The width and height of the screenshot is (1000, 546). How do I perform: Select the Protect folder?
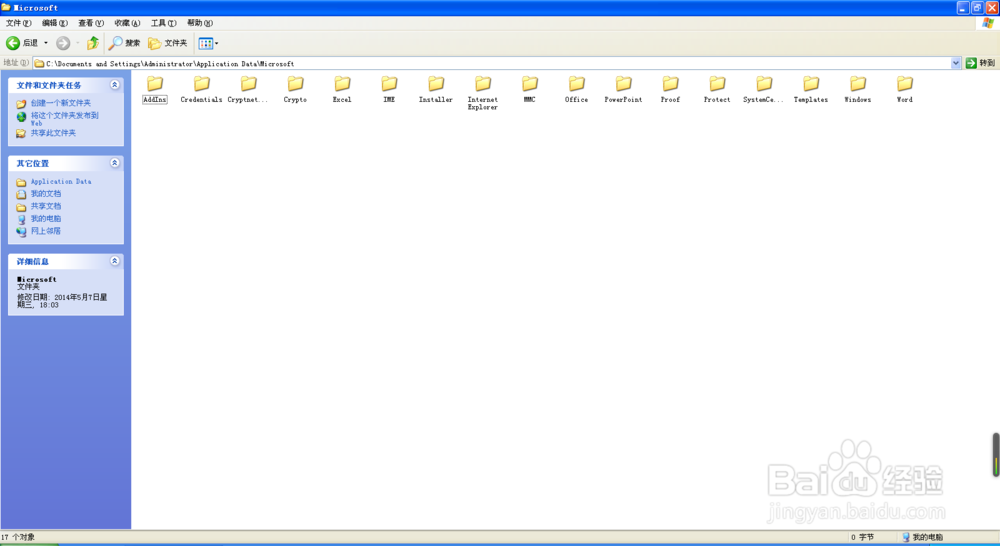pos(717,90)
